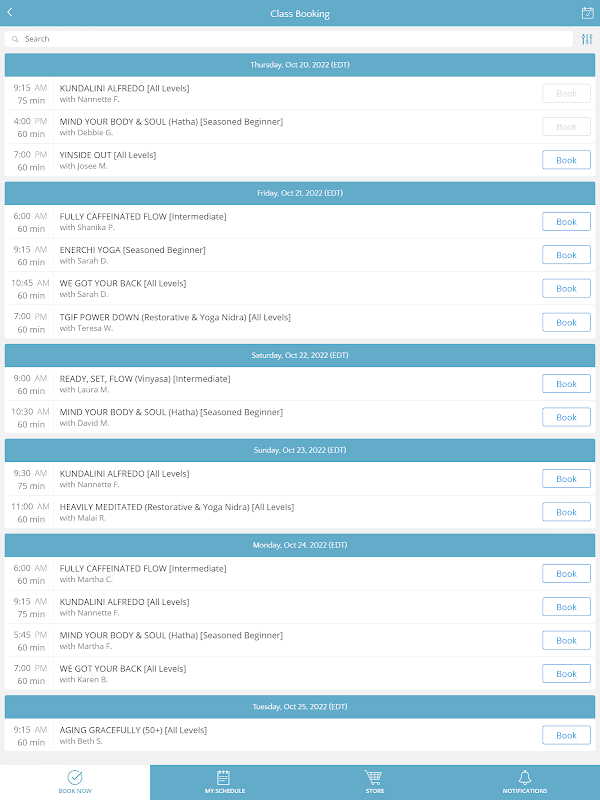Tap the back arrow in header
Viewport: 600px width, 800px height.
(10, 13)
